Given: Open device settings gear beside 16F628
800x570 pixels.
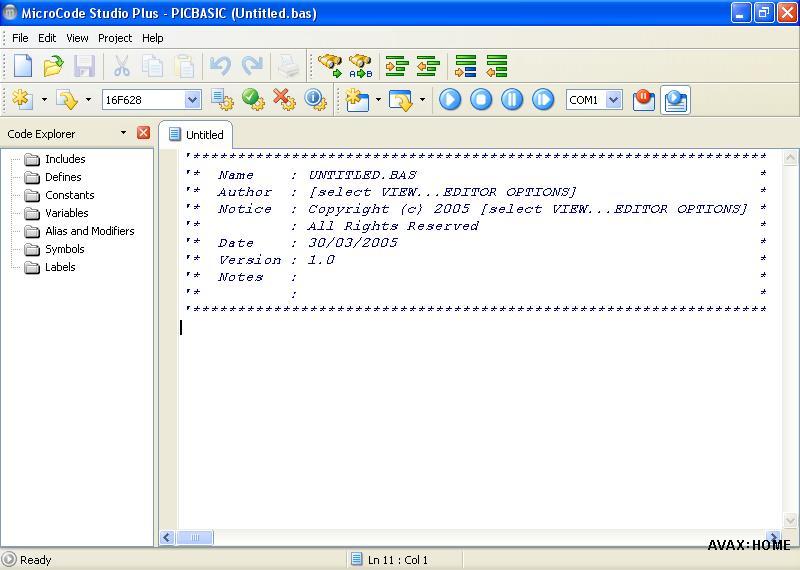Looking at the screenshot, I should [x=222, y=99].
